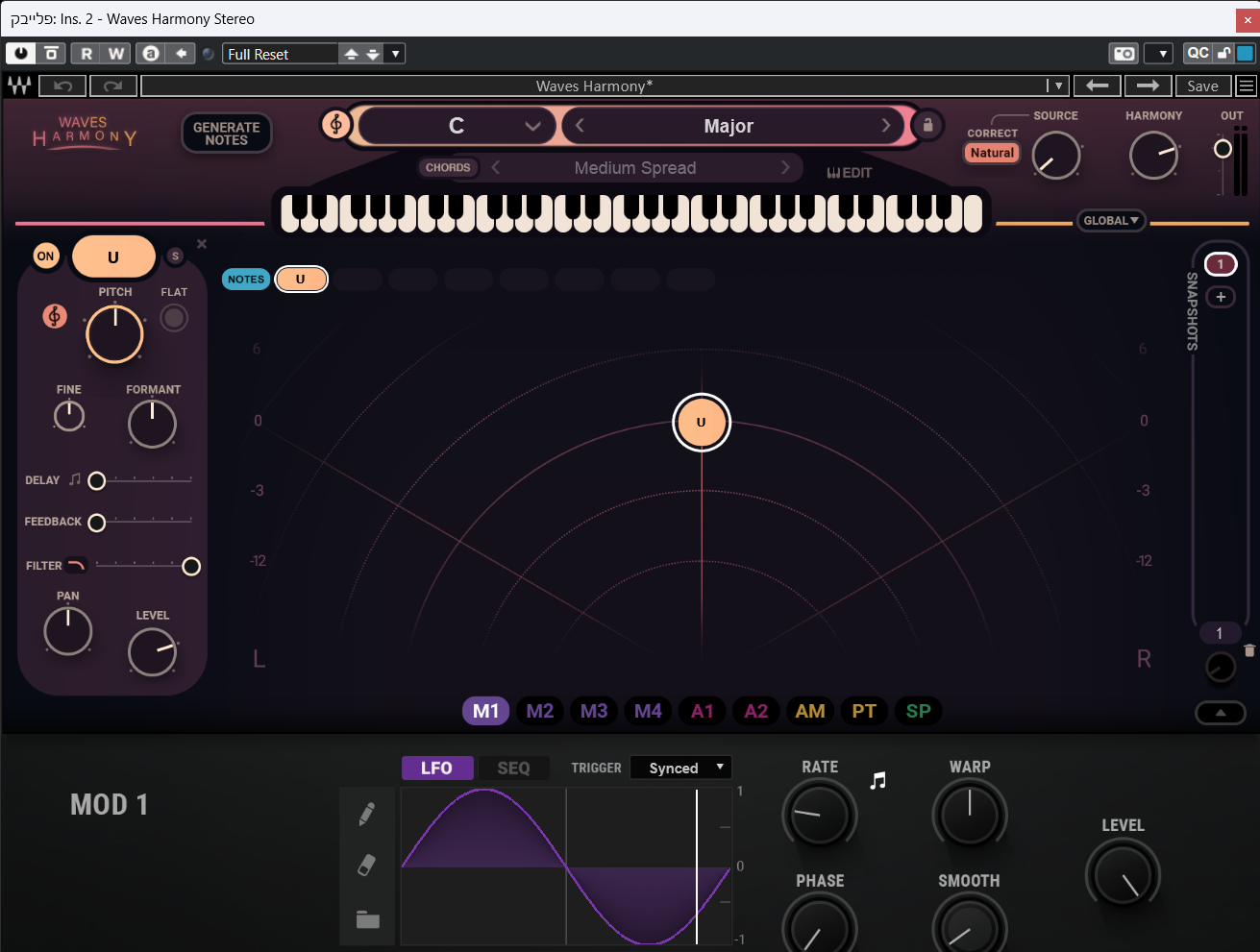Click the Save preset button
Viewport: 1260px width, 952px height.
tap(1202, 85)
